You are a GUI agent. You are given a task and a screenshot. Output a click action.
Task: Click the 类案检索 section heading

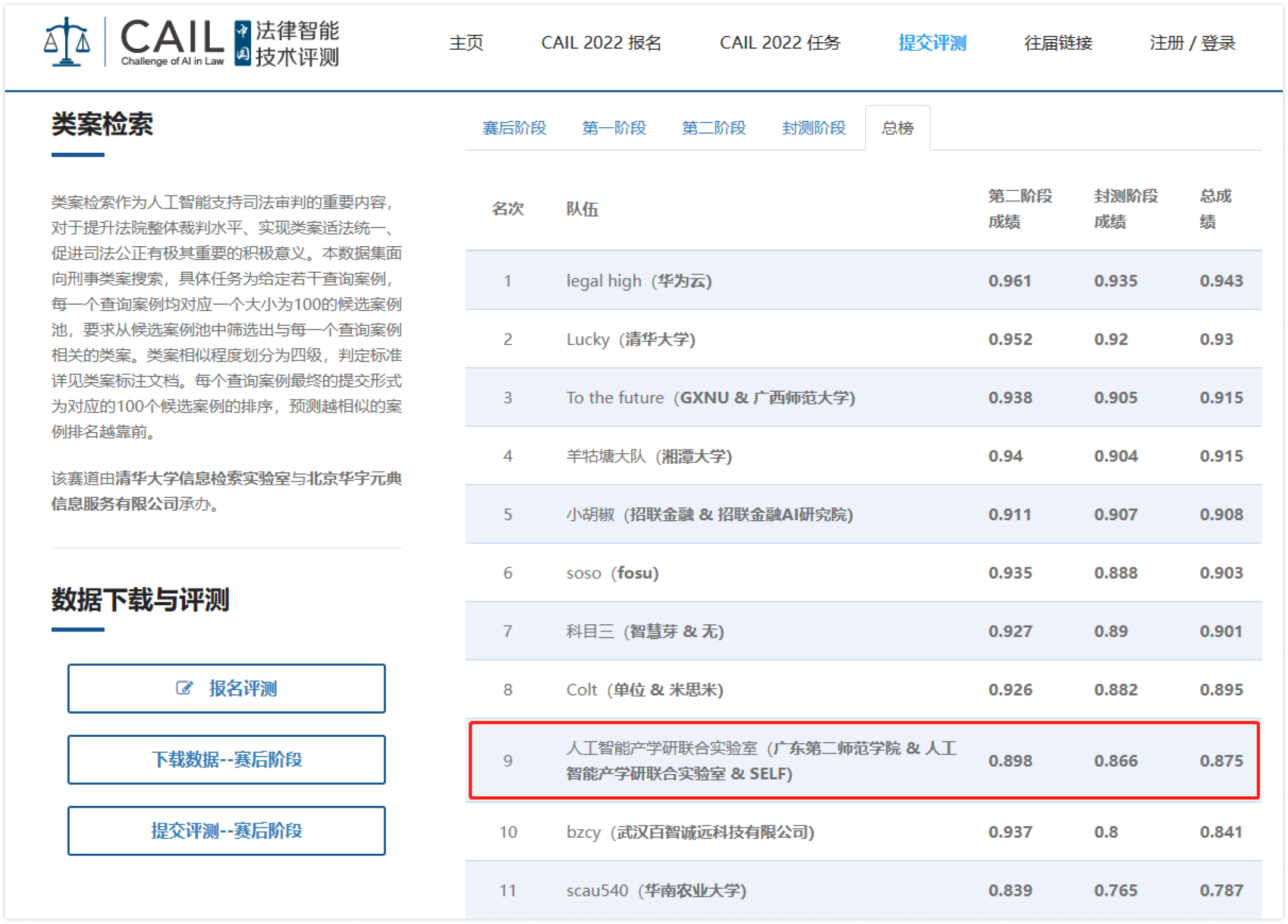(x=102, y=124)
